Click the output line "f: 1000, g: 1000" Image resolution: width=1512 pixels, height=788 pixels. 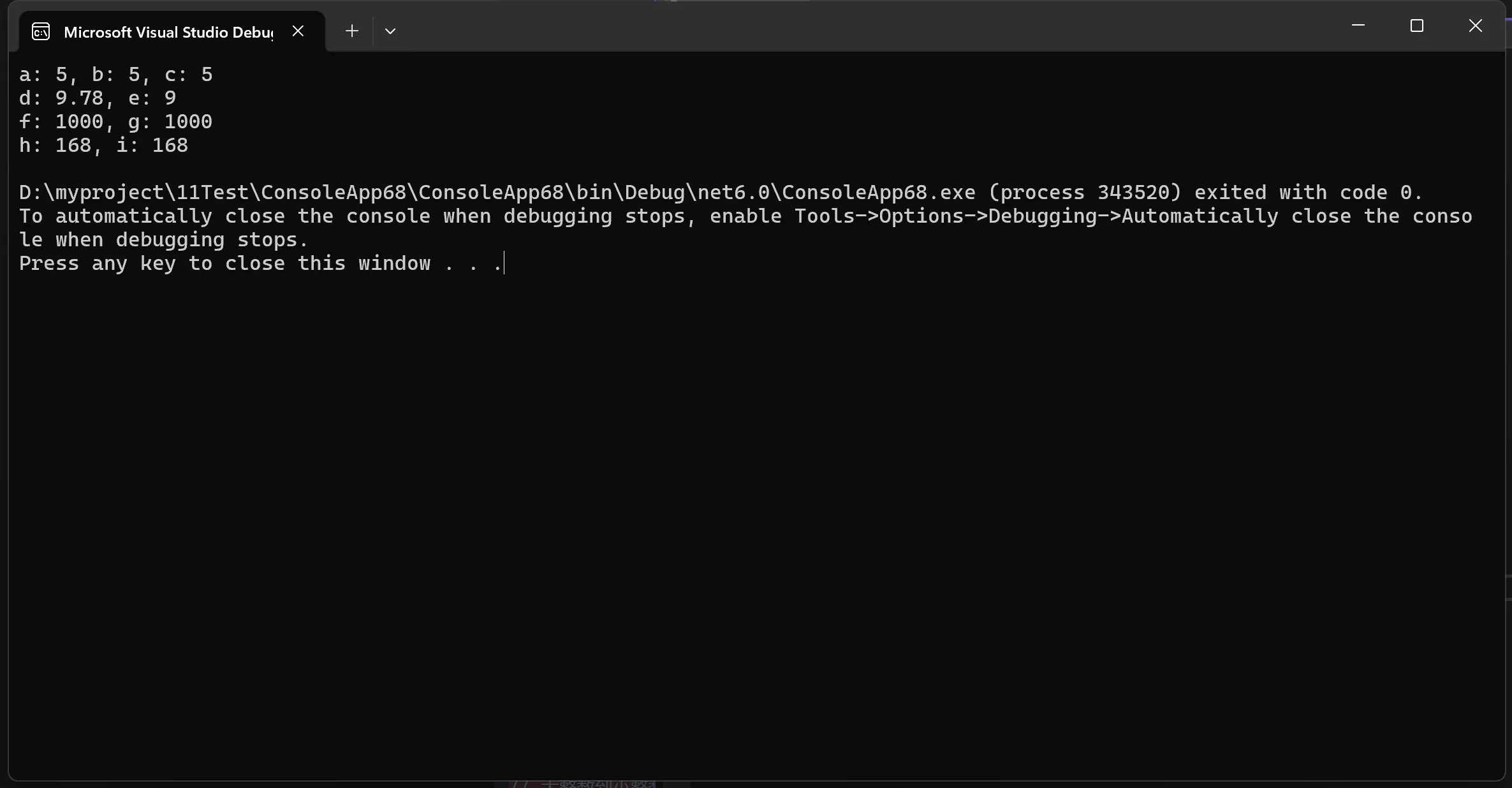(115, 122)
